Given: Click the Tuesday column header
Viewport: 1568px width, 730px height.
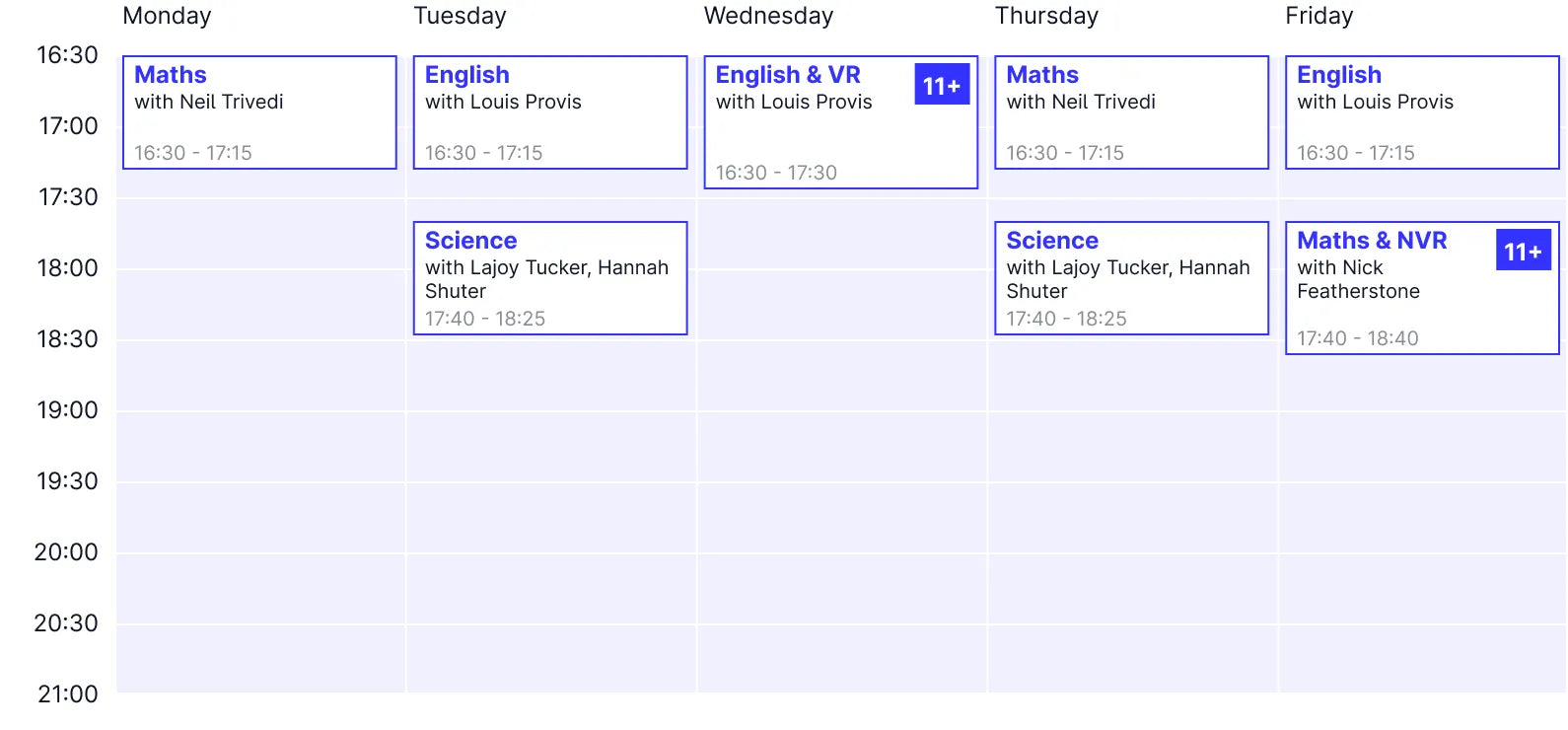Looking at the screenshot, I should point(460,16).
